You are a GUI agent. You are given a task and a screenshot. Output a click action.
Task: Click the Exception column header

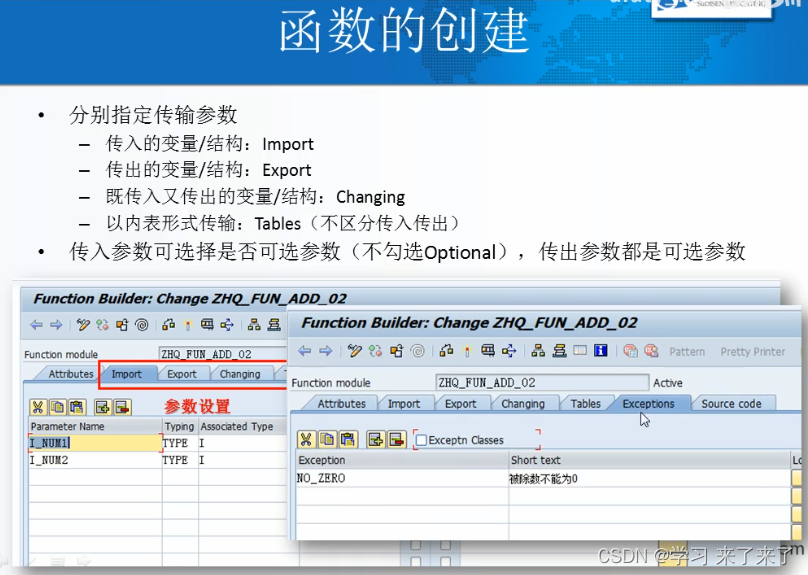(402, 460)
